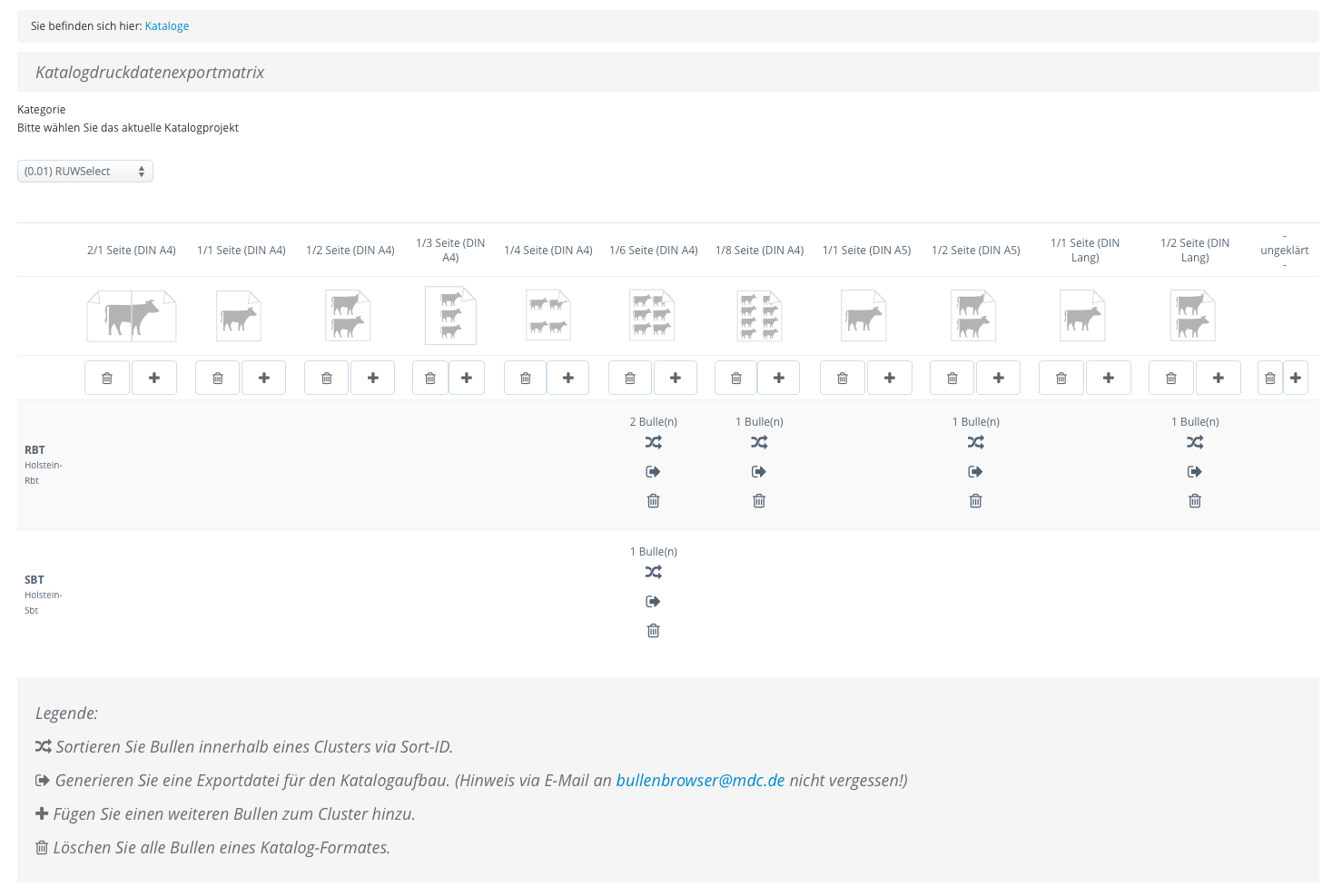Viewport: 1332px width, 896px height.
Task: Export RBT cluster for 1/2 Seite DIN A5
Action: (975, 471)
